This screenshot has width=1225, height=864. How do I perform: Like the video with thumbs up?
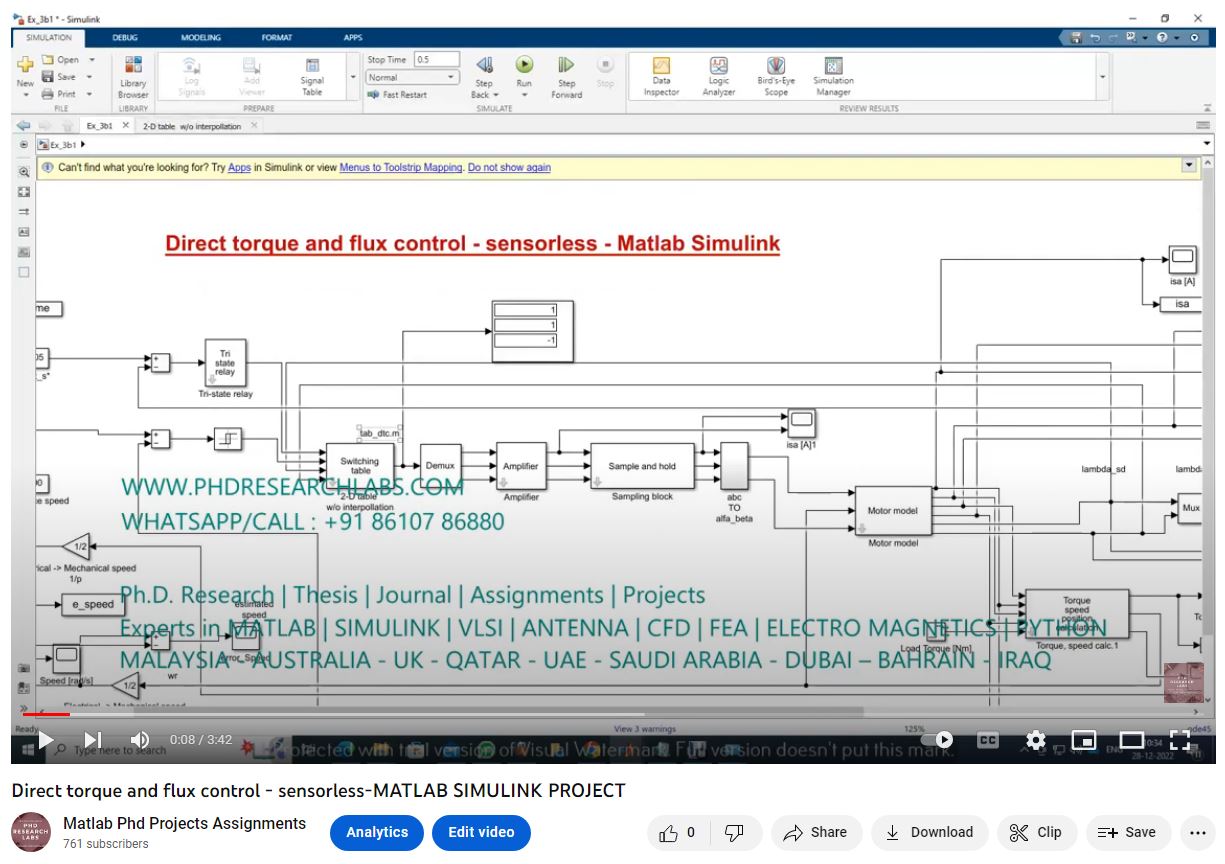(678, 832)
